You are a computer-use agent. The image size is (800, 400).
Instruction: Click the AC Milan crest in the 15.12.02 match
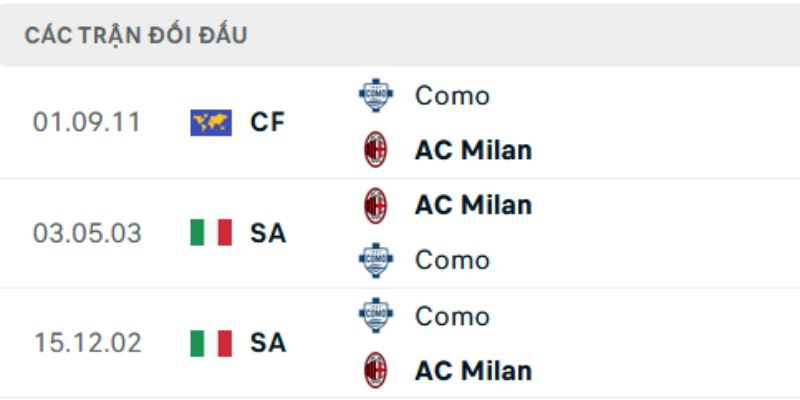(376, 370)
